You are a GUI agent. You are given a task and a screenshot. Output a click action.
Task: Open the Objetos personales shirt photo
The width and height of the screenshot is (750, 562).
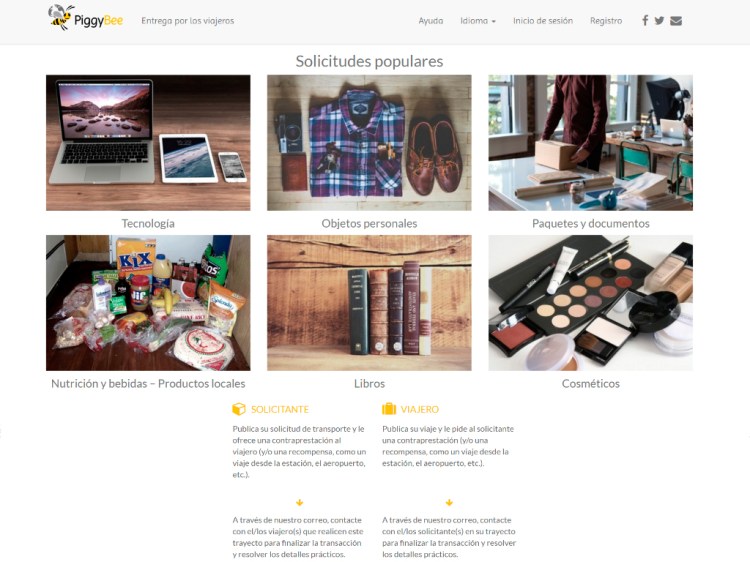[369, 143]
